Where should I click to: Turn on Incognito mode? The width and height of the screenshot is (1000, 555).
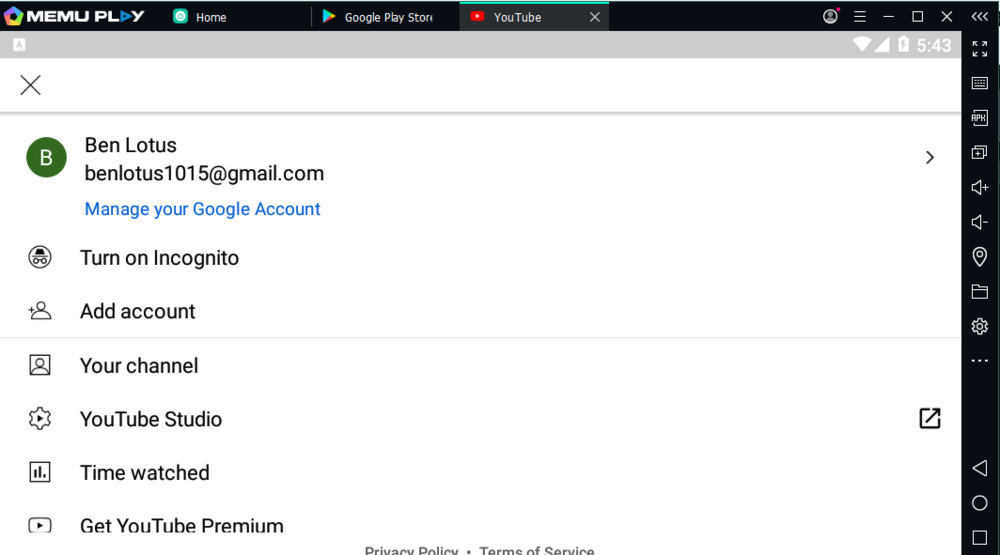click(159, 258)
